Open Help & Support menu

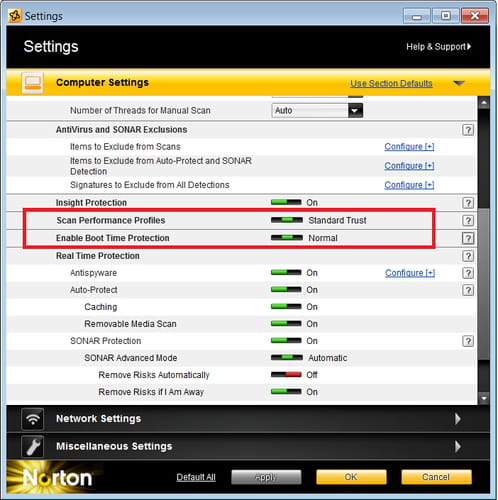pos(438,47)
